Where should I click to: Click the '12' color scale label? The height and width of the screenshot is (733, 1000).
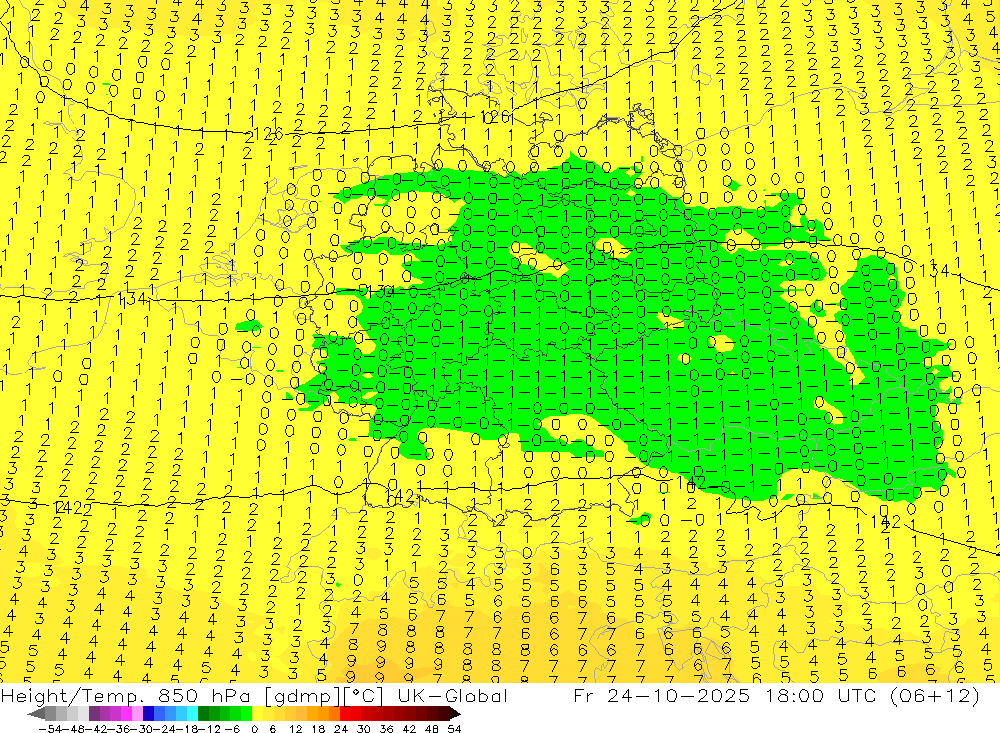[x=296, y=729]
